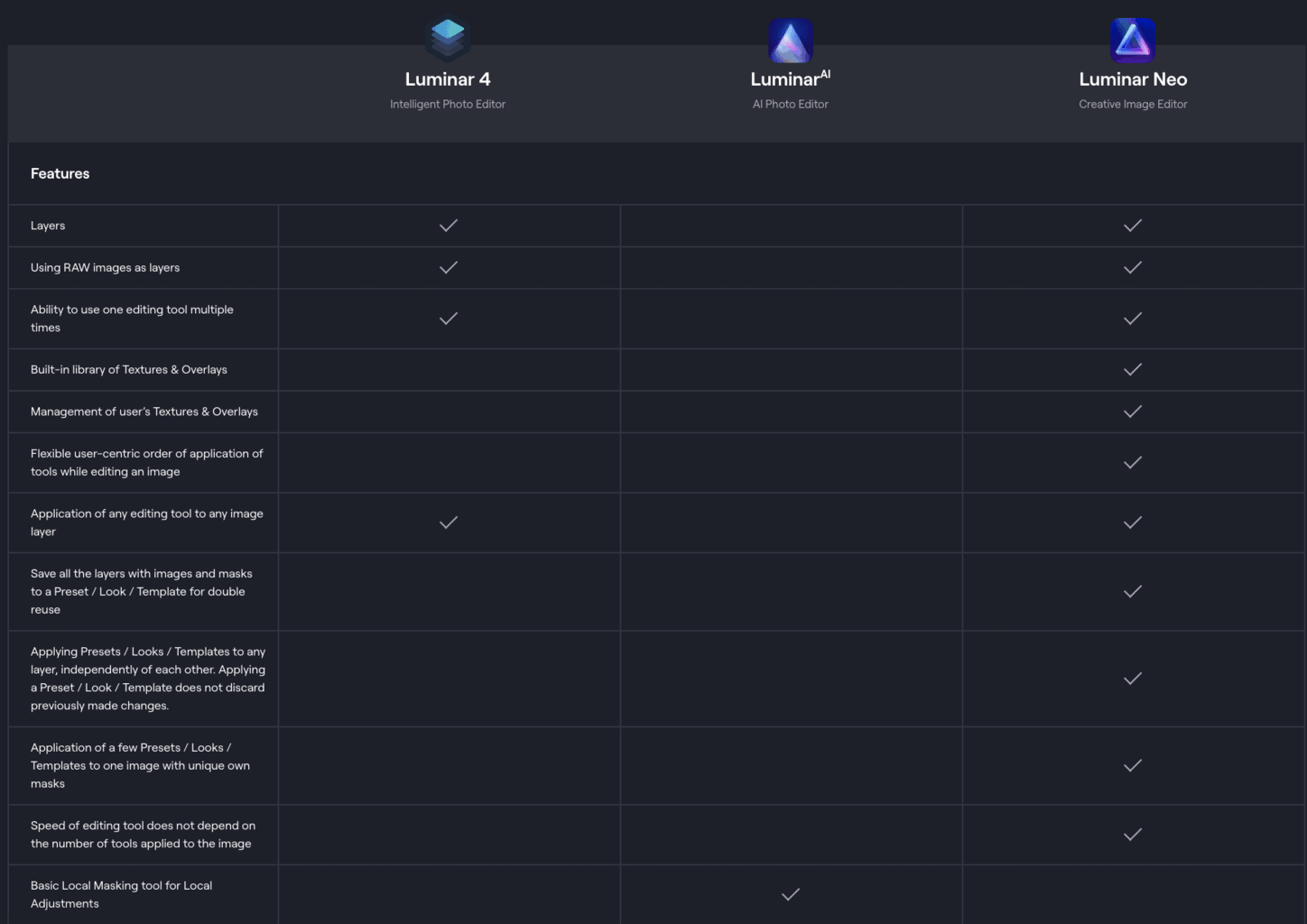Image resolution: width=1307 pixels, height=924 pixels.
Task: Click Luminar Neo checkmark for Applying Presets to any layer
Action: (x=1133, y=679)
